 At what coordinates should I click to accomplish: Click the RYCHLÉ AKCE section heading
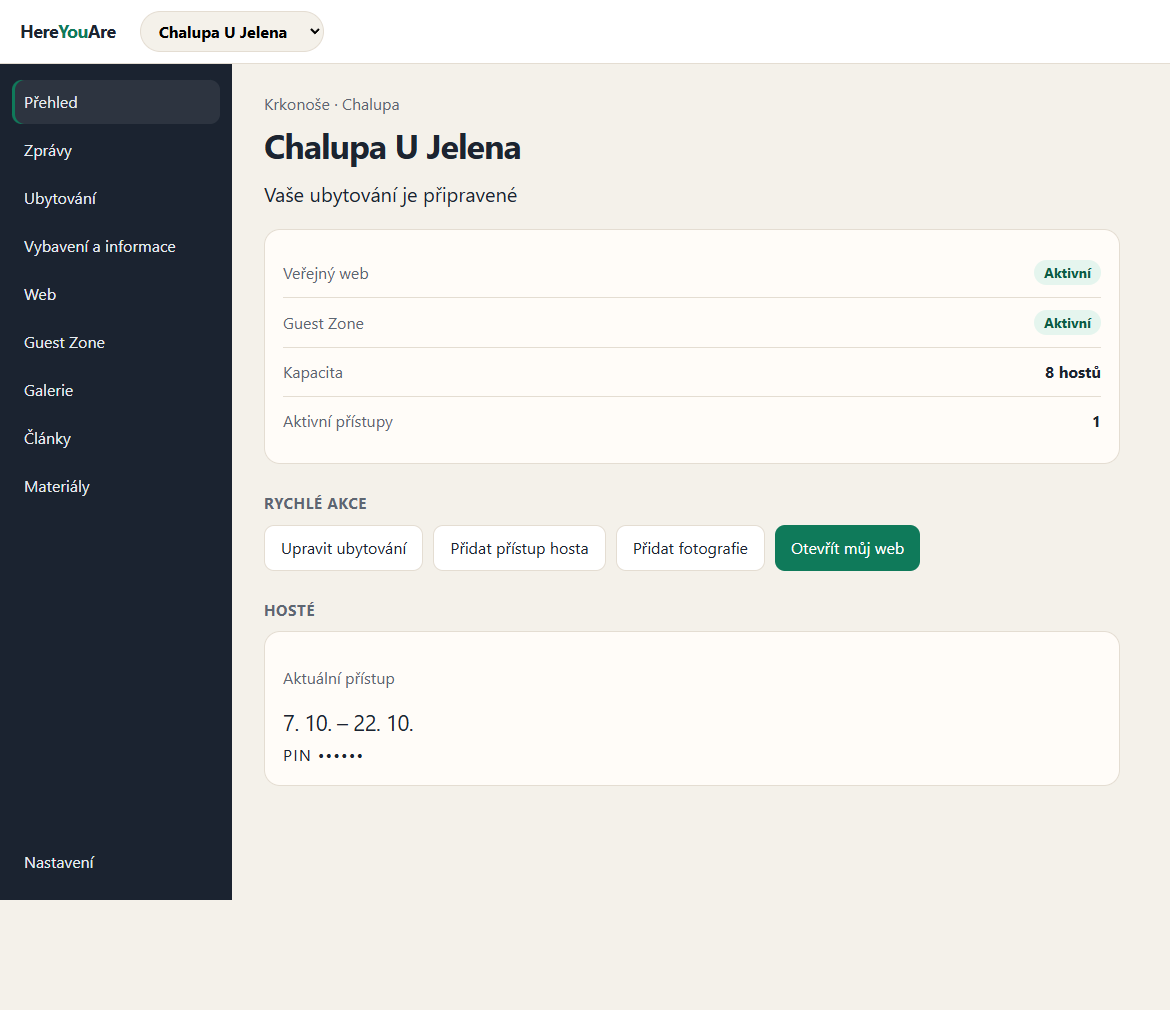315,504
